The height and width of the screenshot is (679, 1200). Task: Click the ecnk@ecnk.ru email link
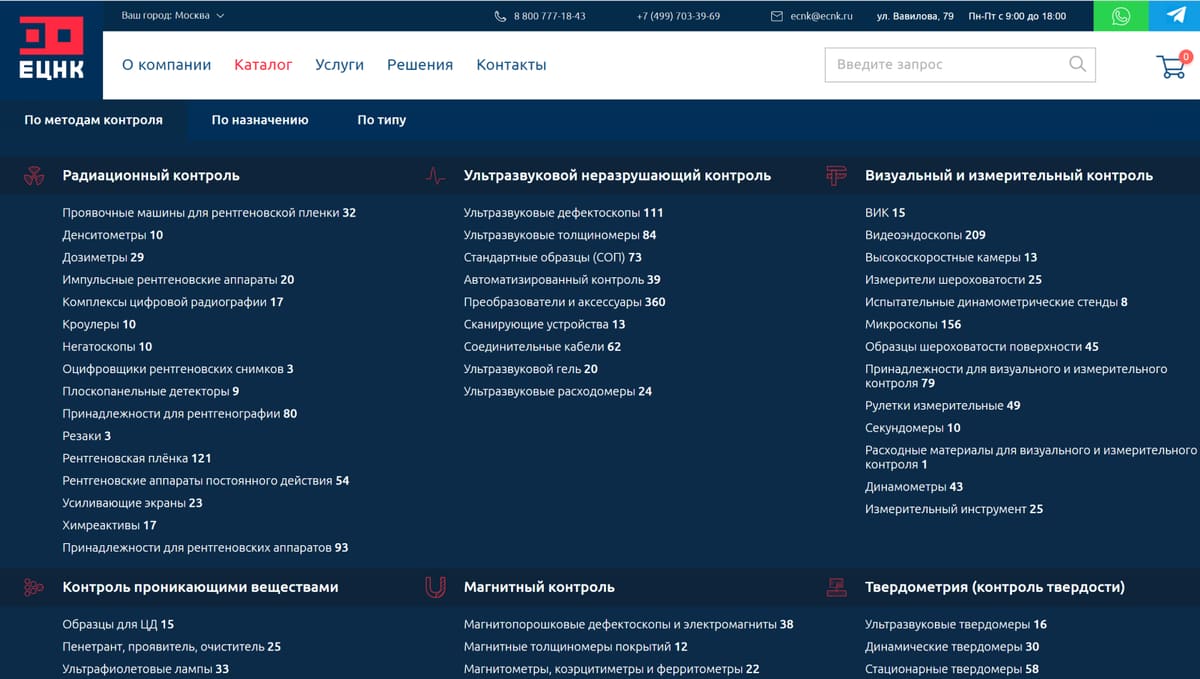(822, 16)
